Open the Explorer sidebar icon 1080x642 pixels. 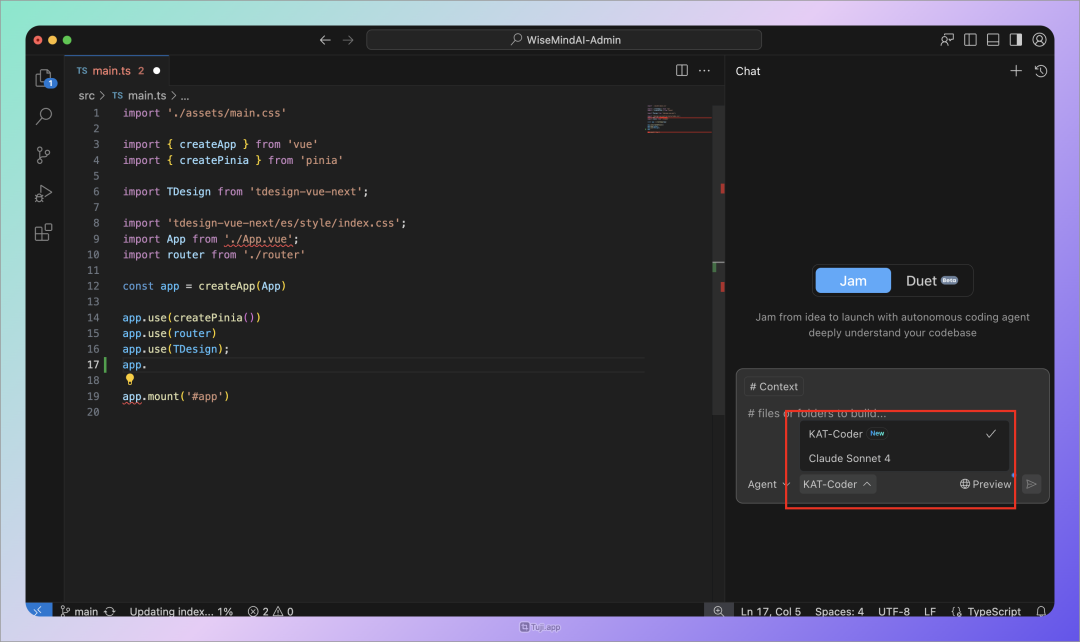(x=43, y=77)
